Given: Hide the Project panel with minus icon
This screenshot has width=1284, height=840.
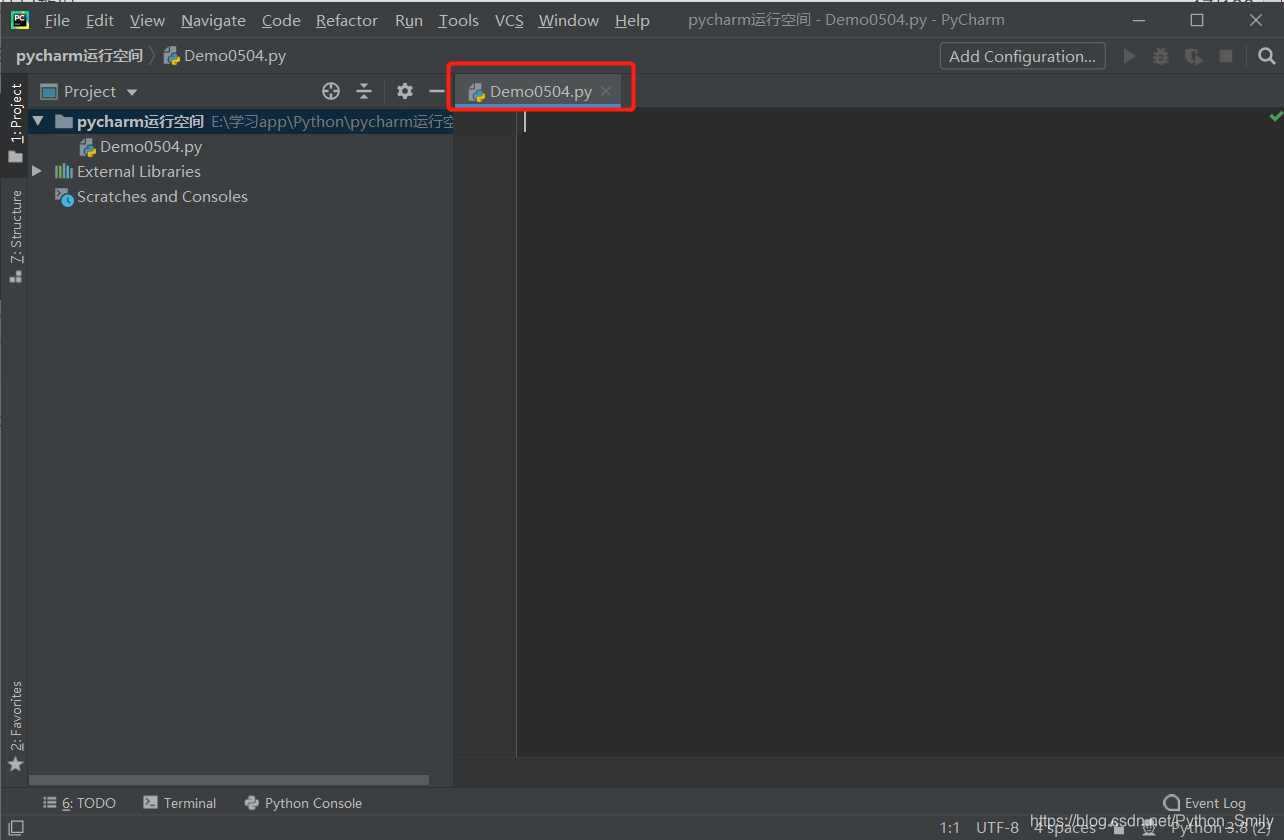Looking at the screenshot, I should tap(436, 91).
